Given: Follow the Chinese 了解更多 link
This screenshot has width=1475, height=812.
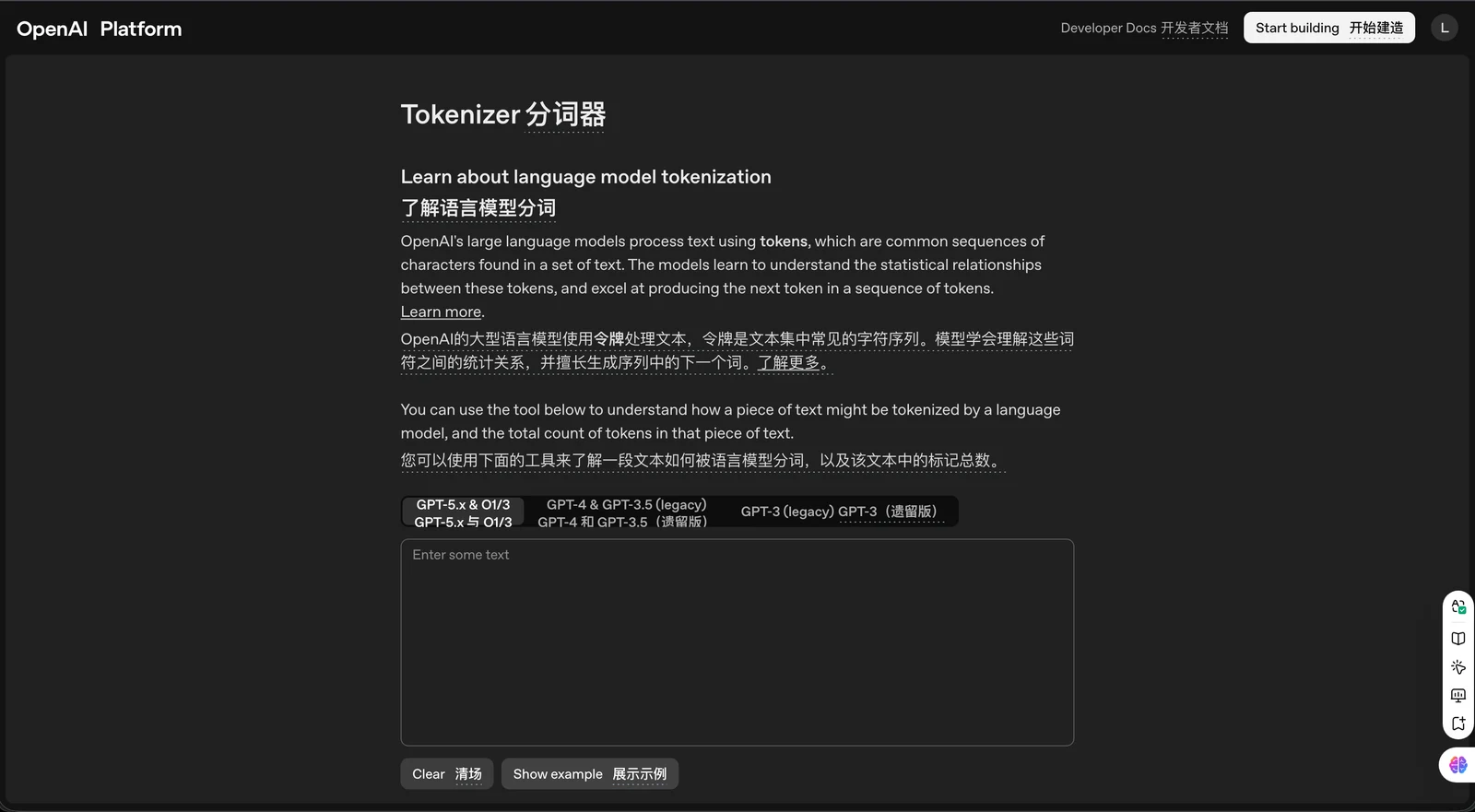Looking at the screenshot, I should (789, 362).
